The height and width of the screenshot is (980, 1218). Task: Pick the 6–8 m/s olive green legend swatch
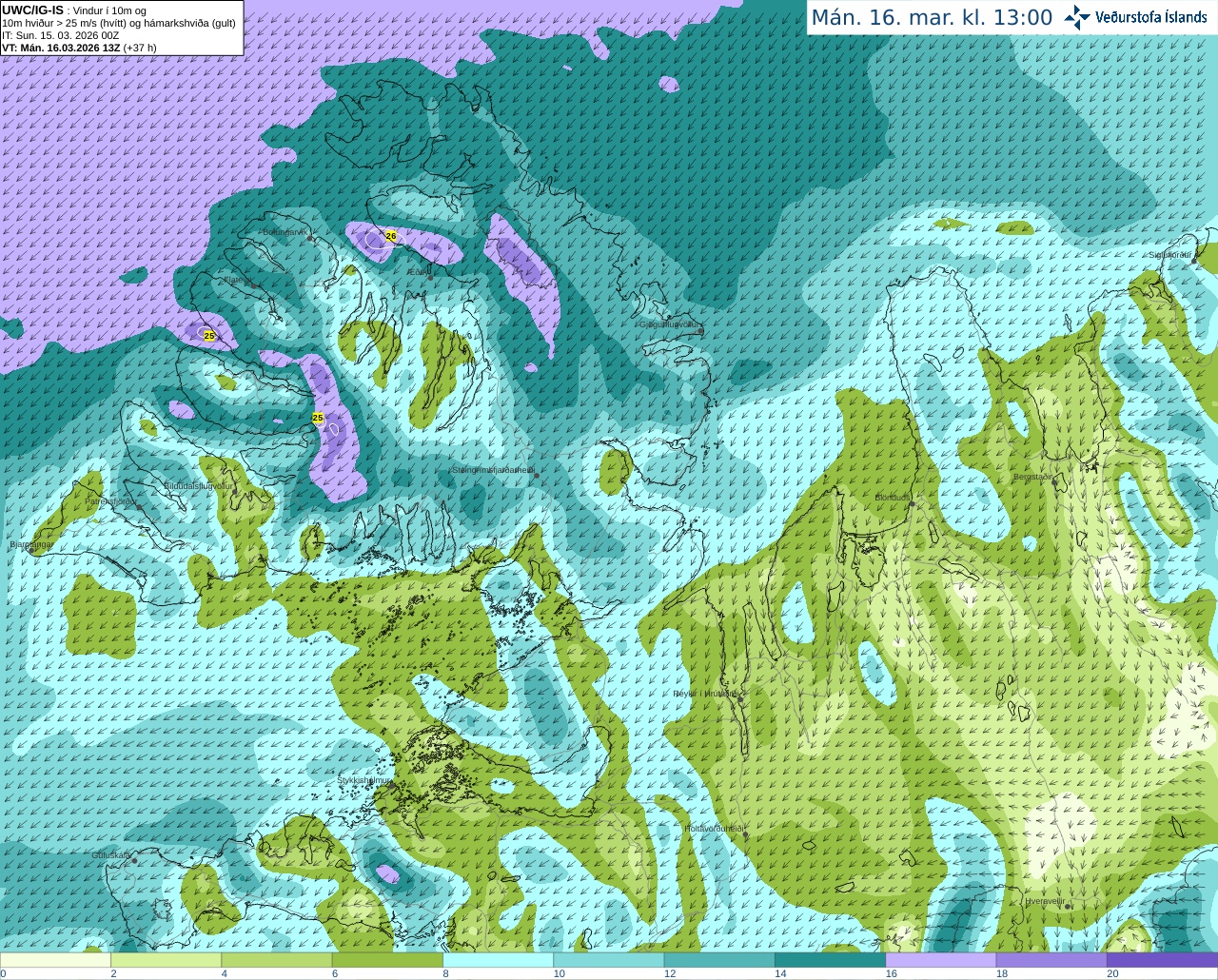pos(387,960)
